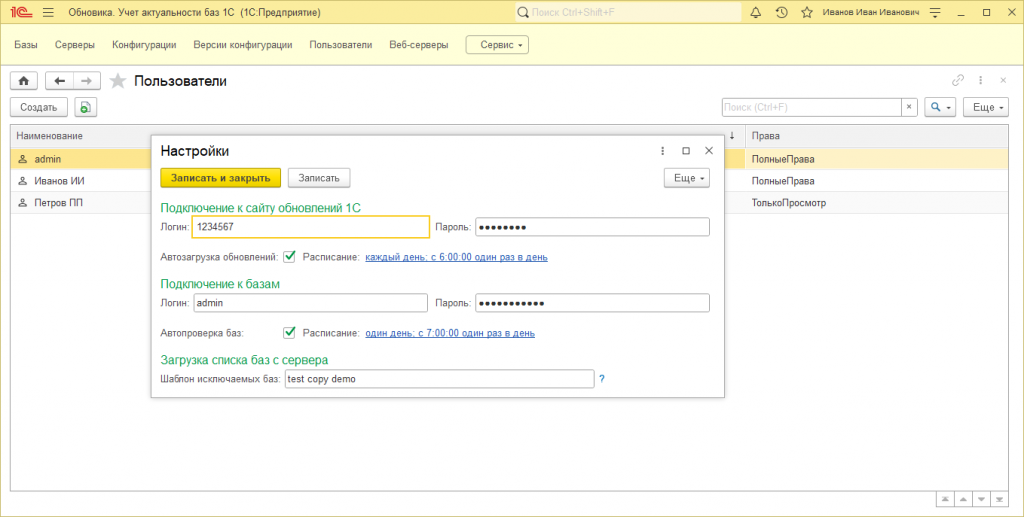Open title bar settings lines icon
Image resolution: width=1024 pixels, height=517 pixels.
(935, 12)
